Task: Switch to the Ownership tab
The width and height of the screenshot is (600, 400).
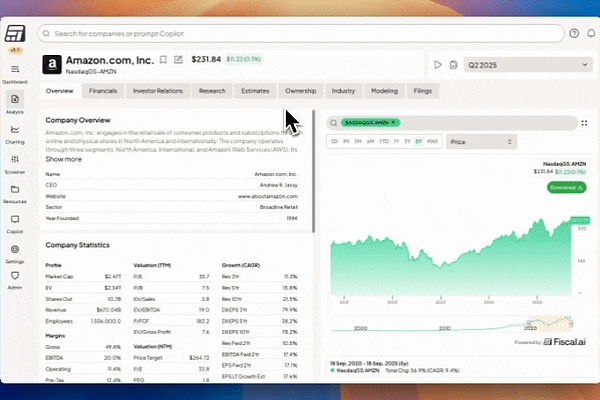Action: coord(301,91)
